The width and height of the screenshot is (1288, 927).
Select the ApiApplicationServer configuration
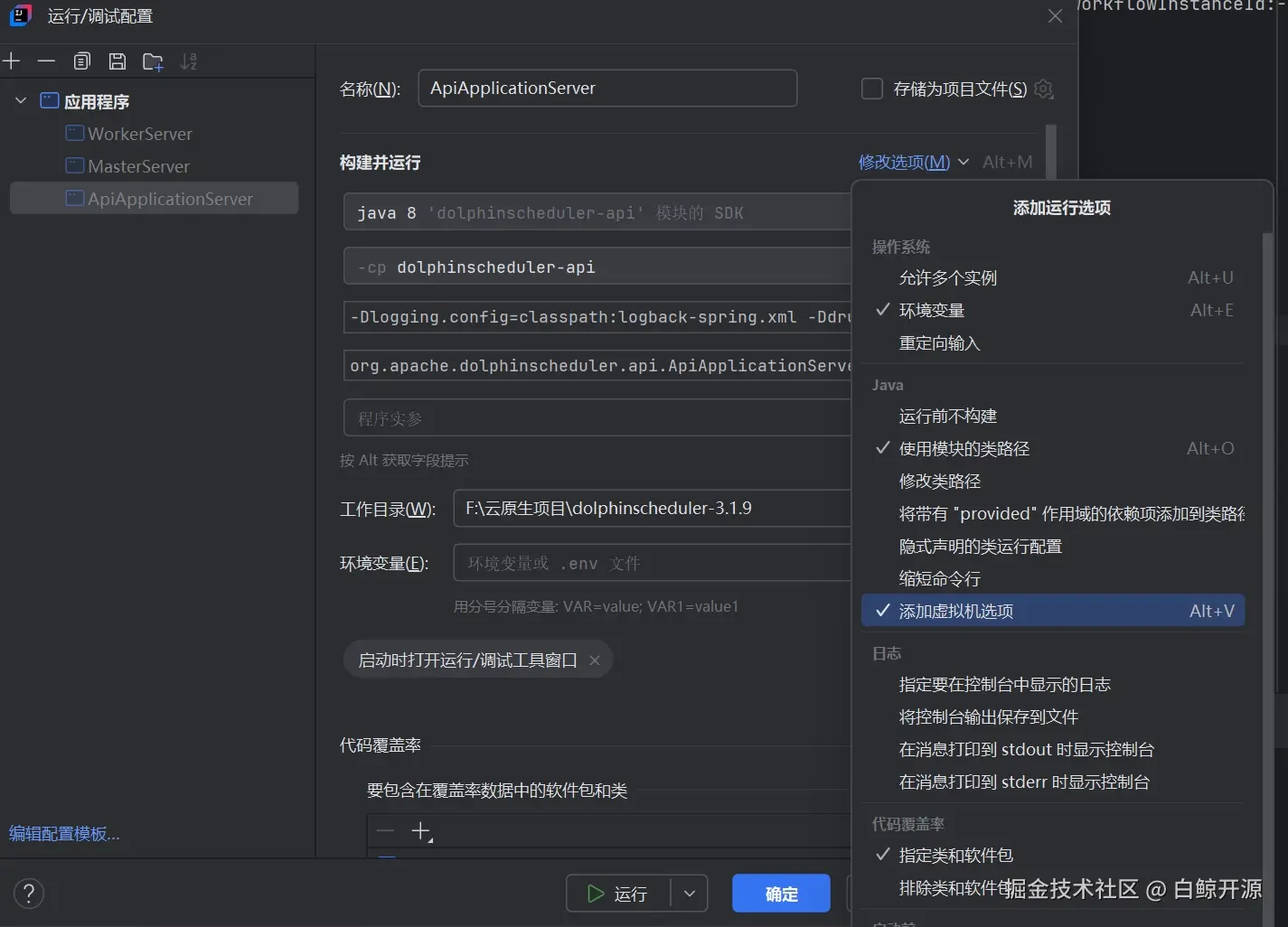click(x=154, y=199)
